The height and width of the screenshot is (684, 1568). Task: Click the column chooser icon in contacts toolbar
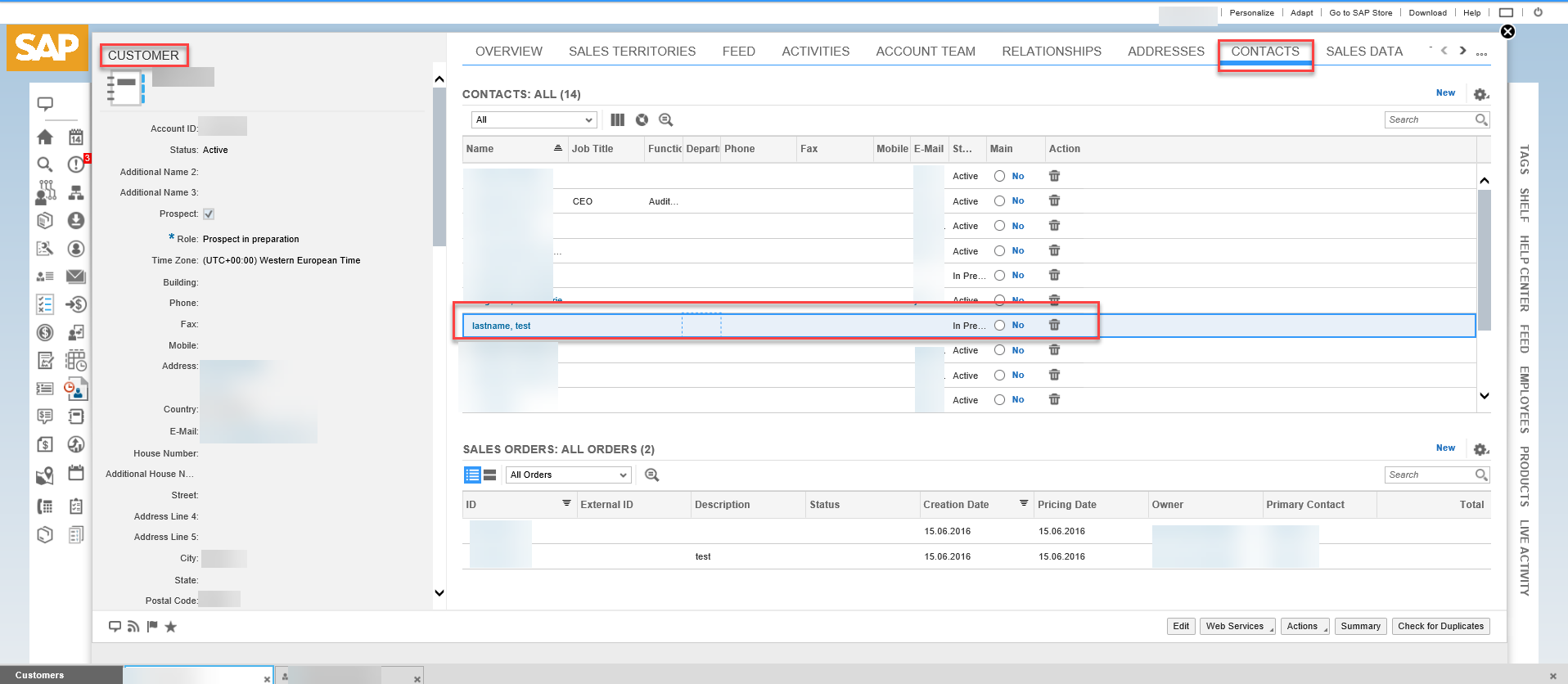point(618,120)
